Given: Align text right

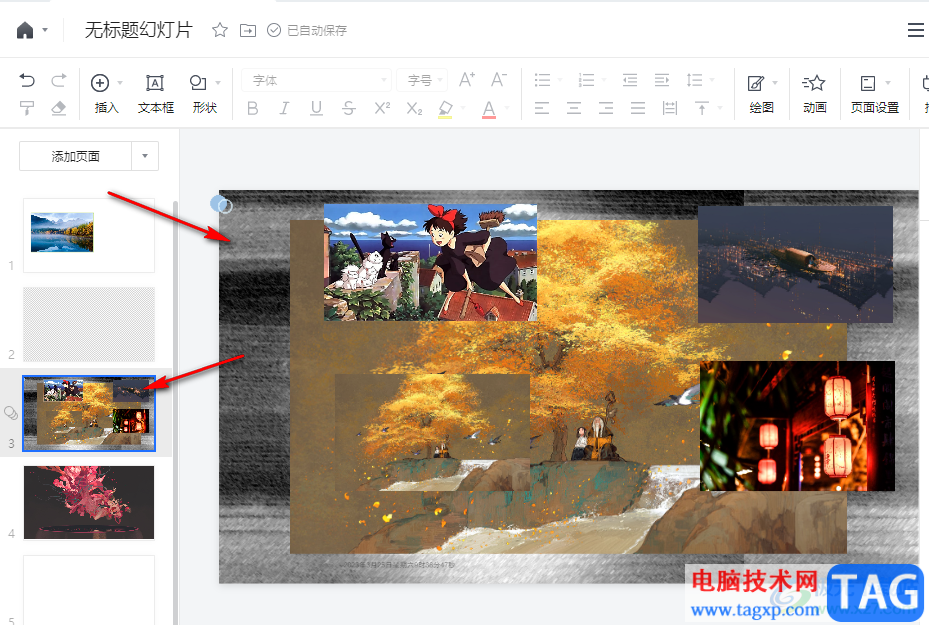Looking at the screenshot, I should pyautogui.click(x=606, y=108).
